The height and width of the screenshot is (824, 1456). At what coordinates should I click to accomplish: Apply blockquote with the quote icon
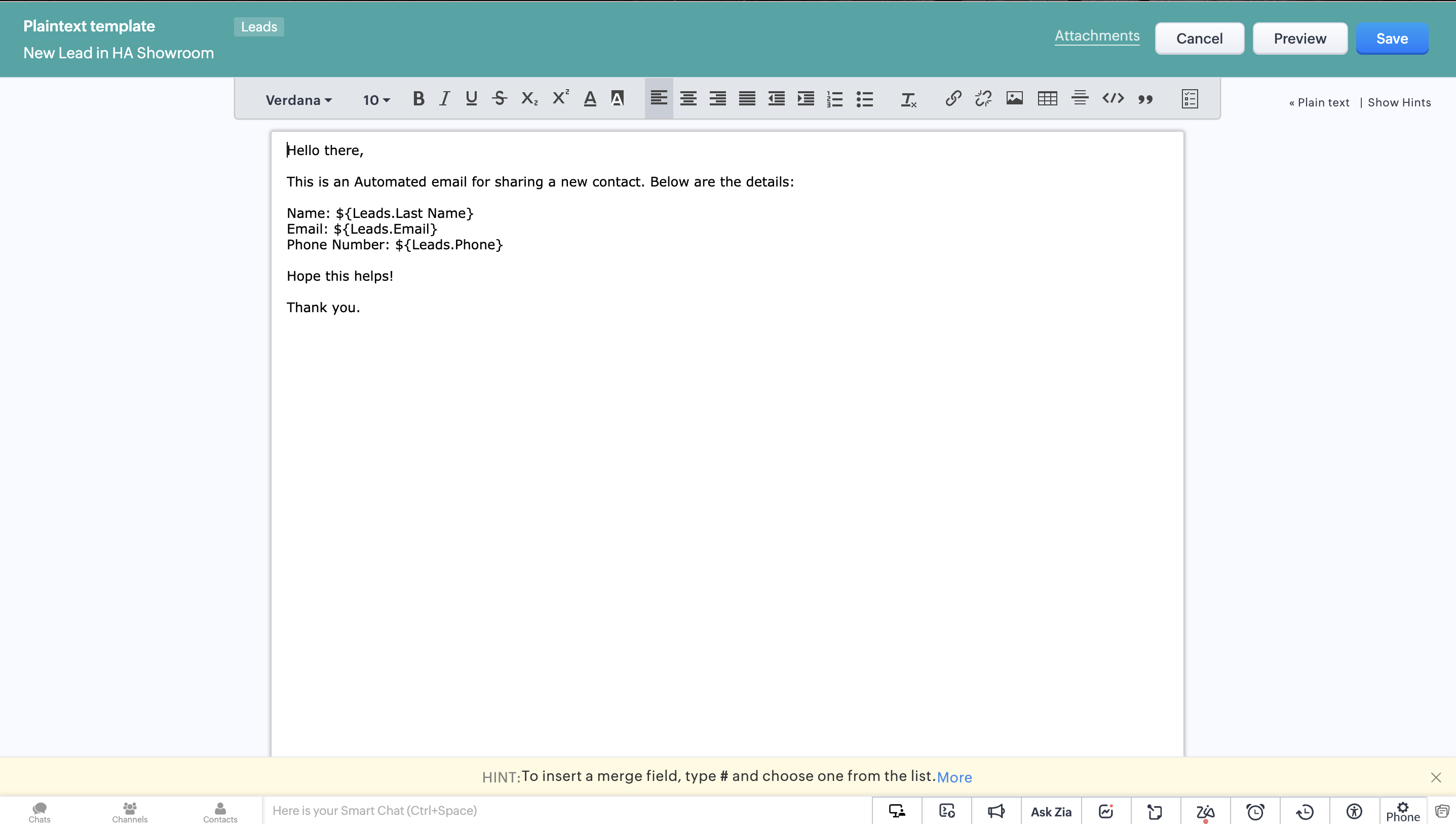1145,99
